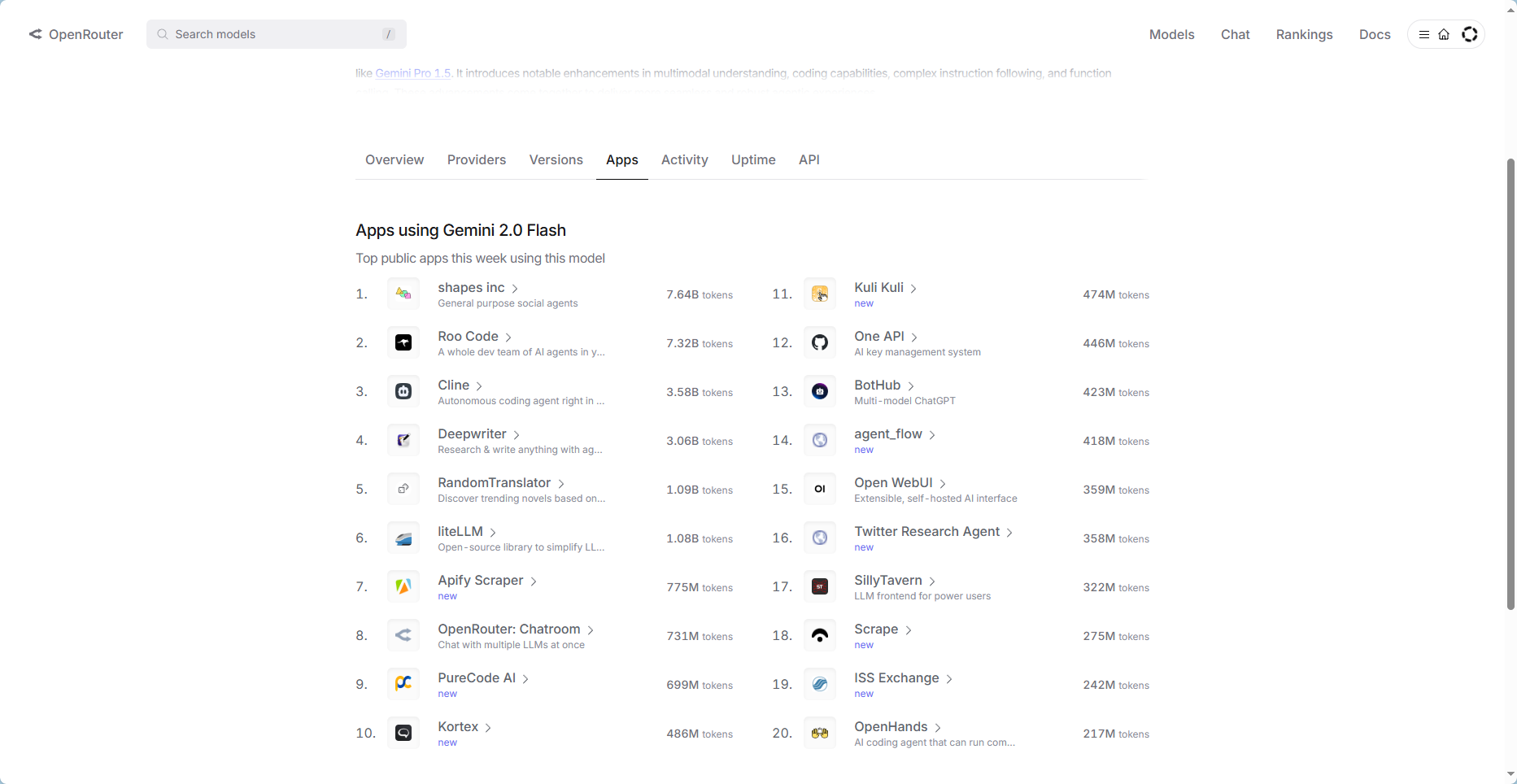This screenshot has width=1517, height=784.
Task: Click the Open WebUI logo thumbnail
Action: pos(820,489)
